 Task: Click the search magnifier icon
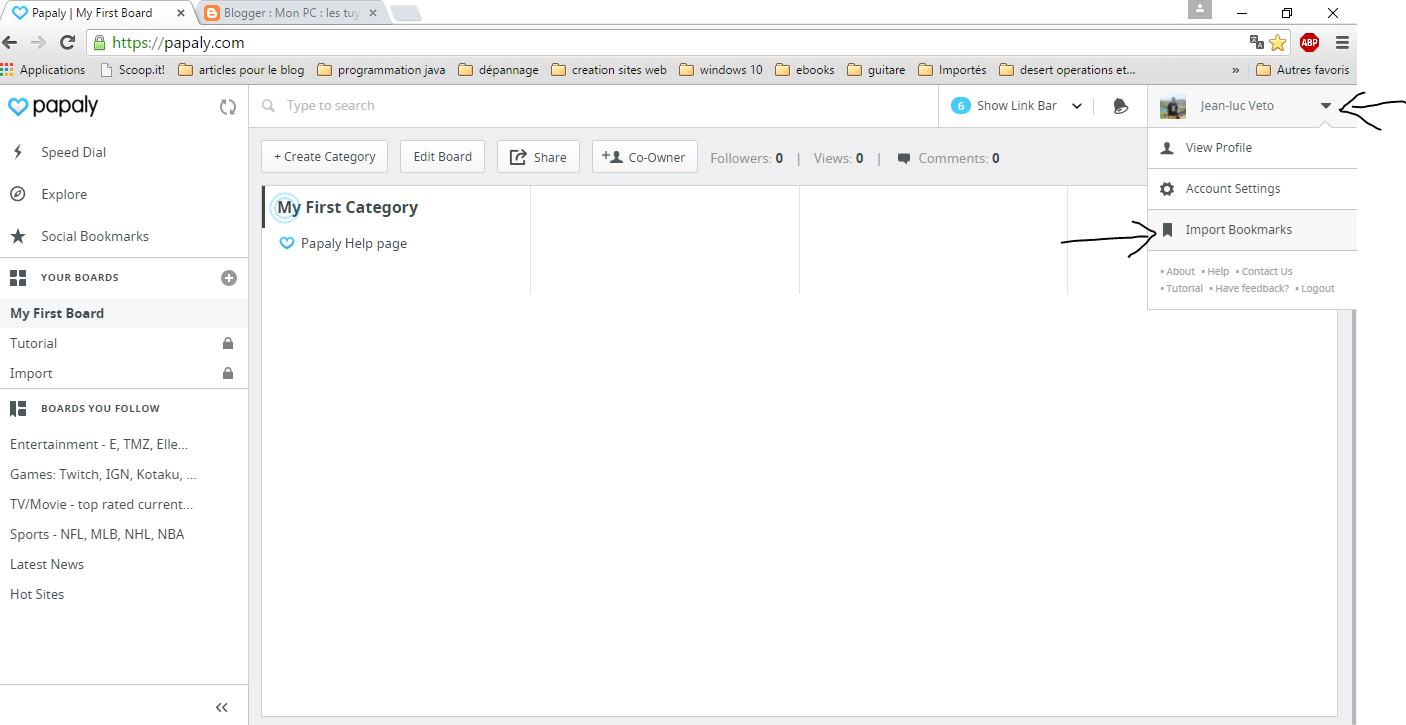pos(268,105)
